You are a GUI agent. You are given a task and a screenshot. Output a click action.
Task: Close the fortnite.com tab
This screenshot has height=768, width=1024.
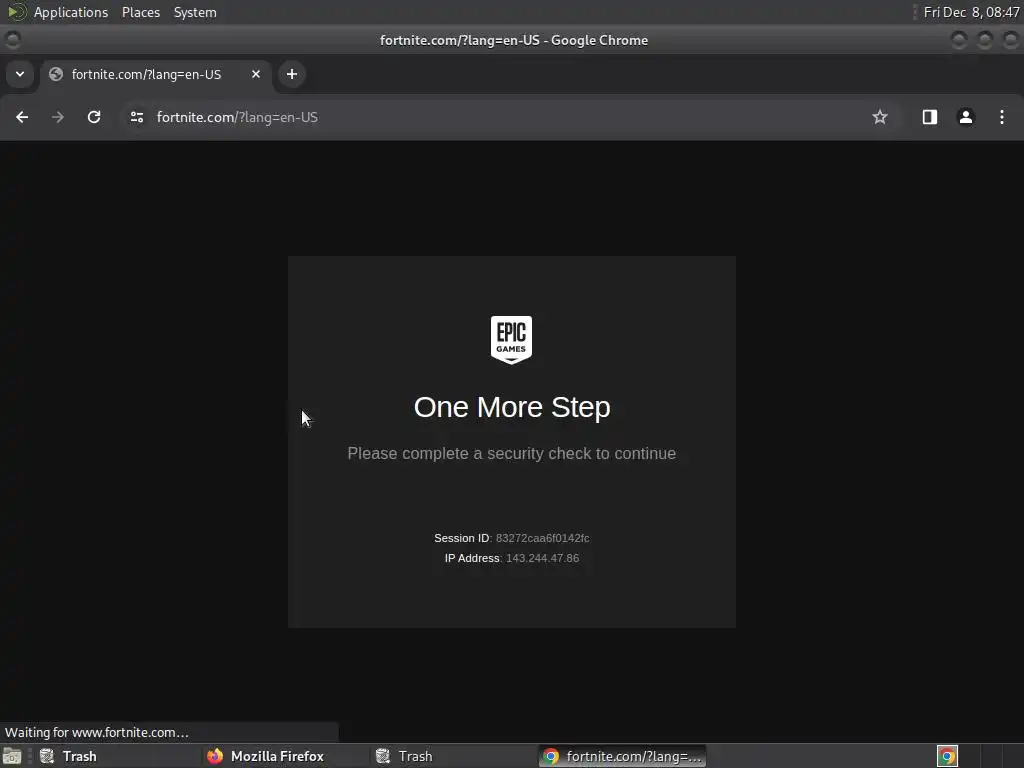[x=256, y=74]
